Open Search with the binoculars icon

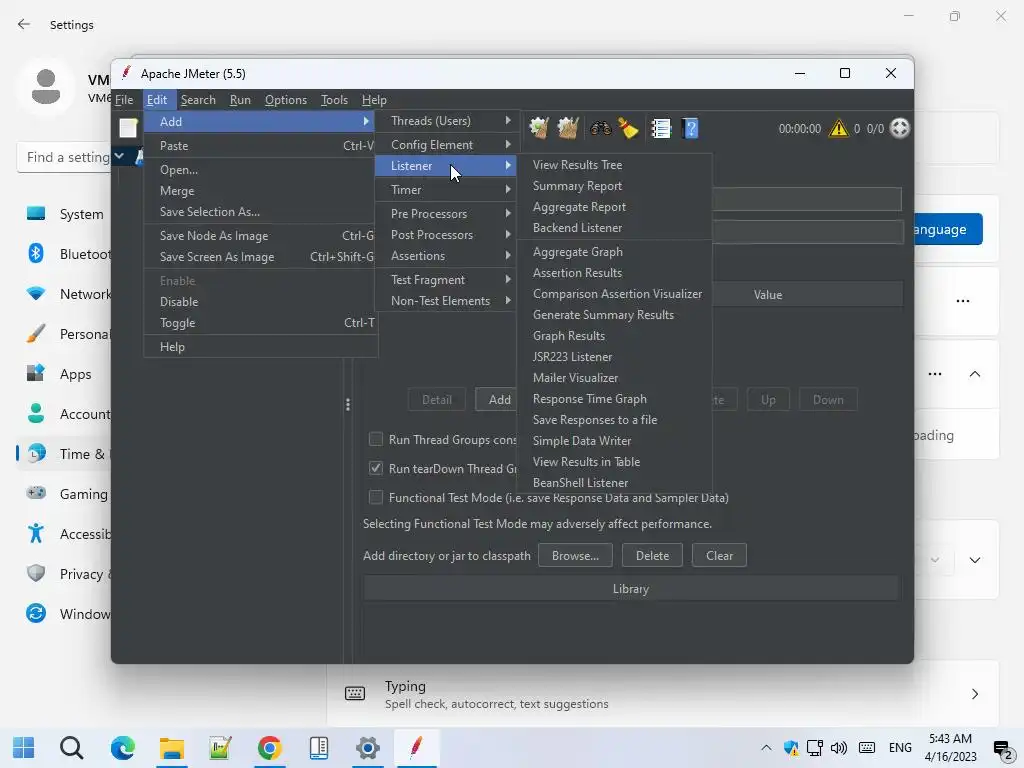click(x=600, y=128)
